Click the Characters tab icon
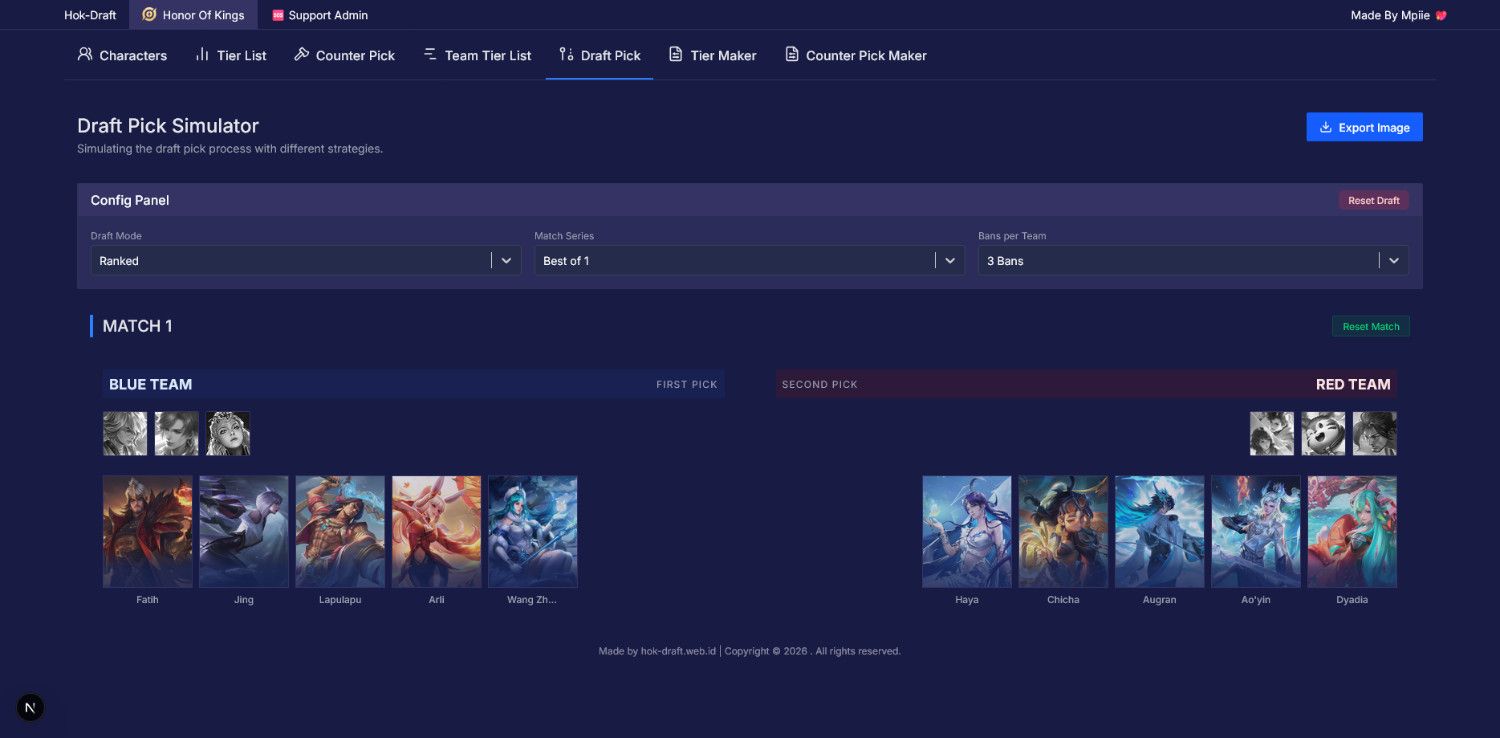 pyautogui.click(x=85, y=54)
